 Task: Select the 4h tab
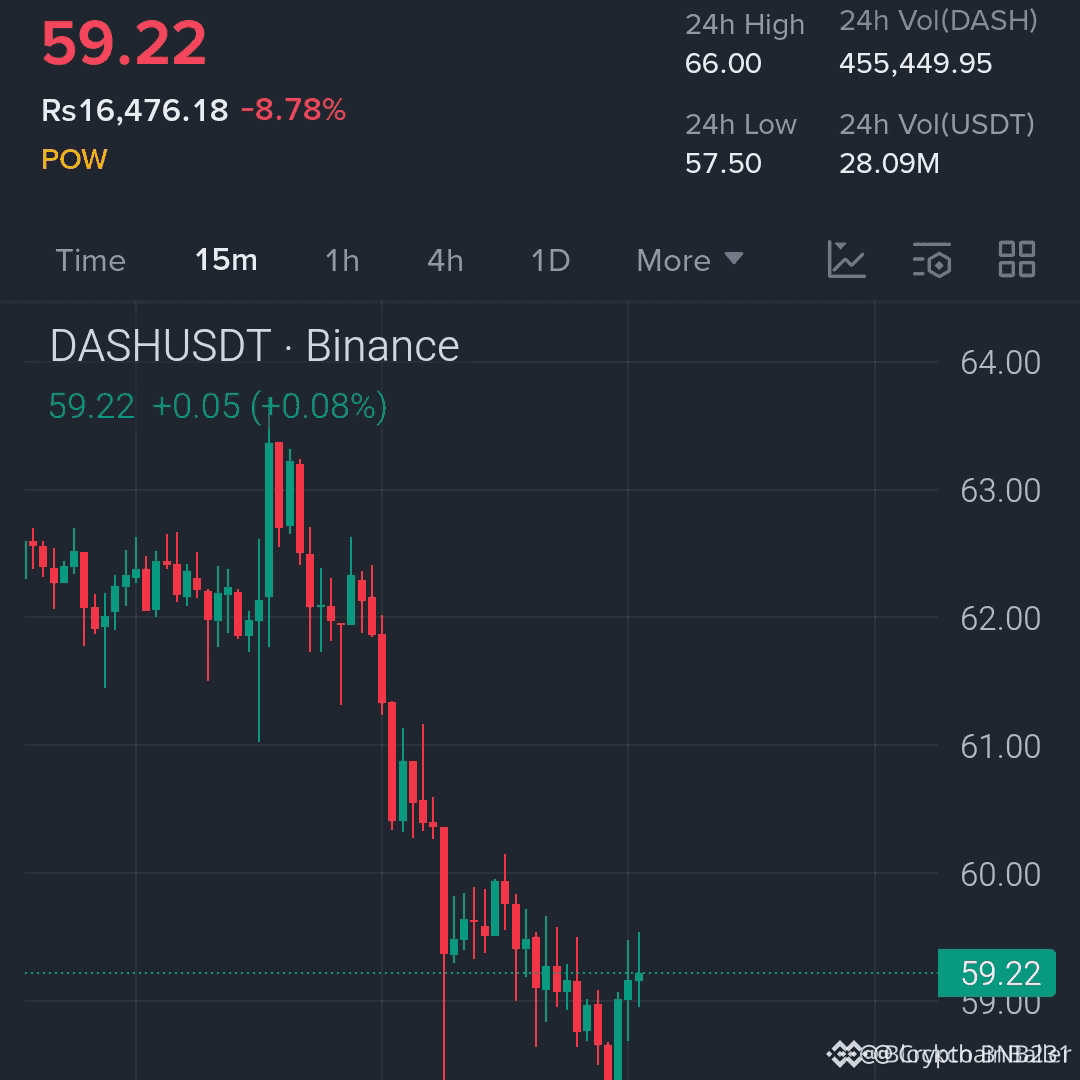point(444,260)
